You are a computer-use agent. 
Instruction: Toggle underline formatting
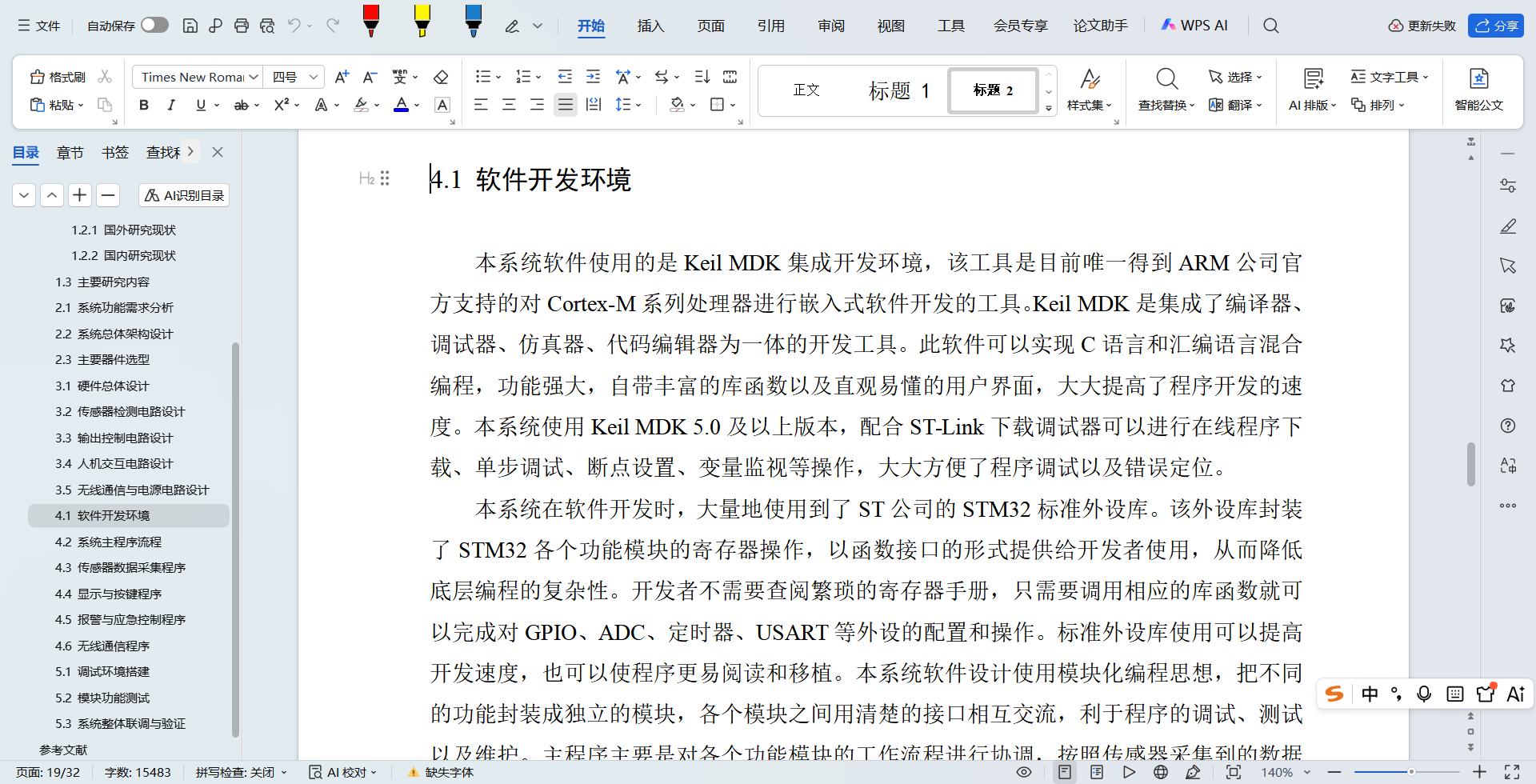(201, 105)
